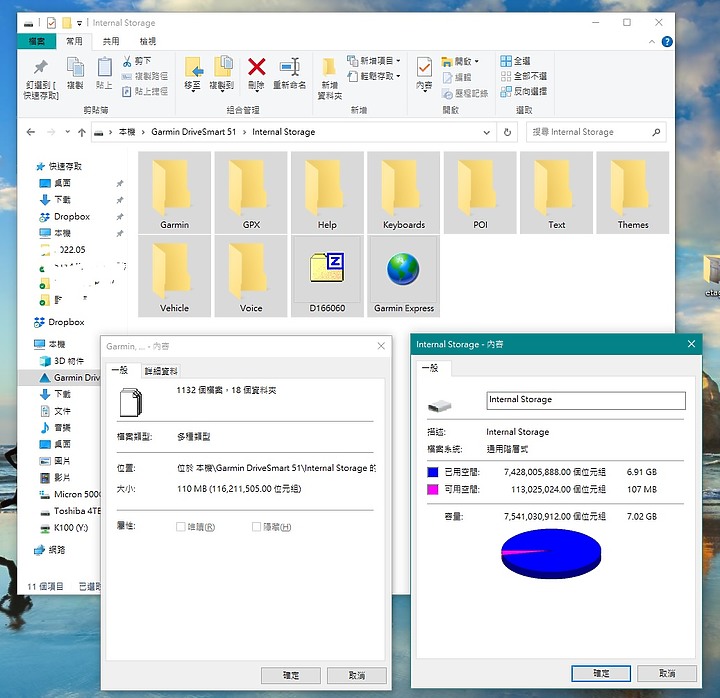Click the Cut scissors icon

point(127,61)
